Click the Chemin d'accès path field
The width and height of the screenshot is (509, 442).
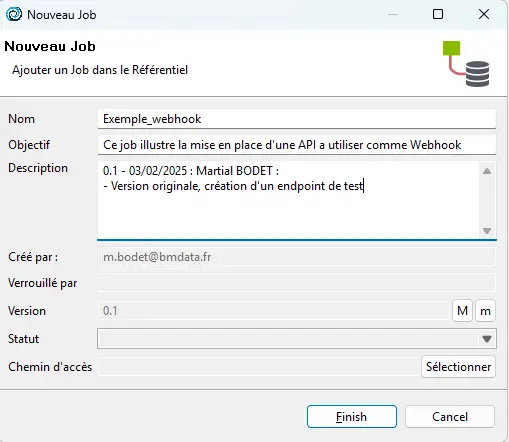tap(258, 367)
